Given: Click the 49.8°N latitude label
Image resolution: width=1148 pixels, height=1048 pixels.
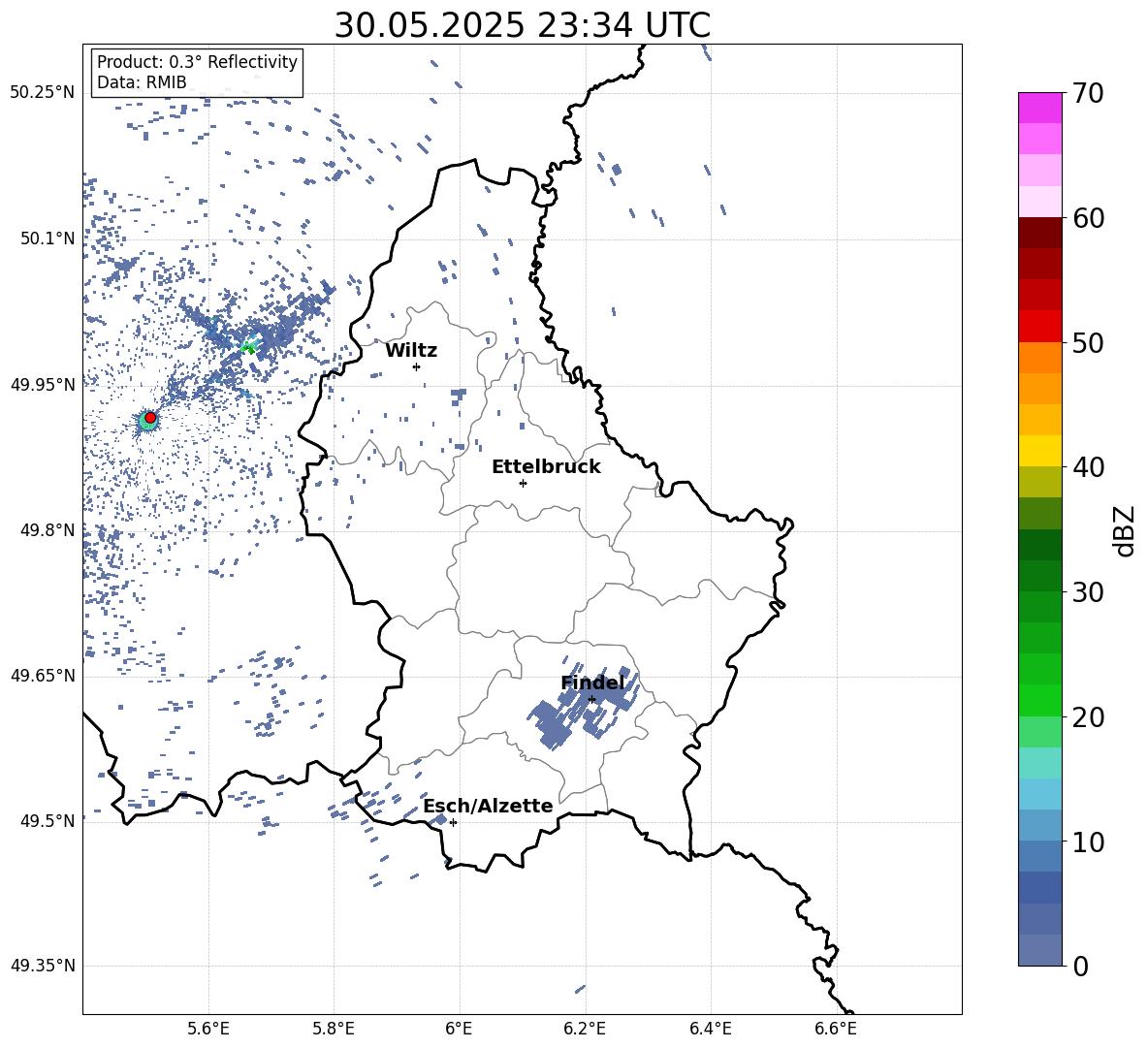Looking at the screenshot, I should [47, 530].
